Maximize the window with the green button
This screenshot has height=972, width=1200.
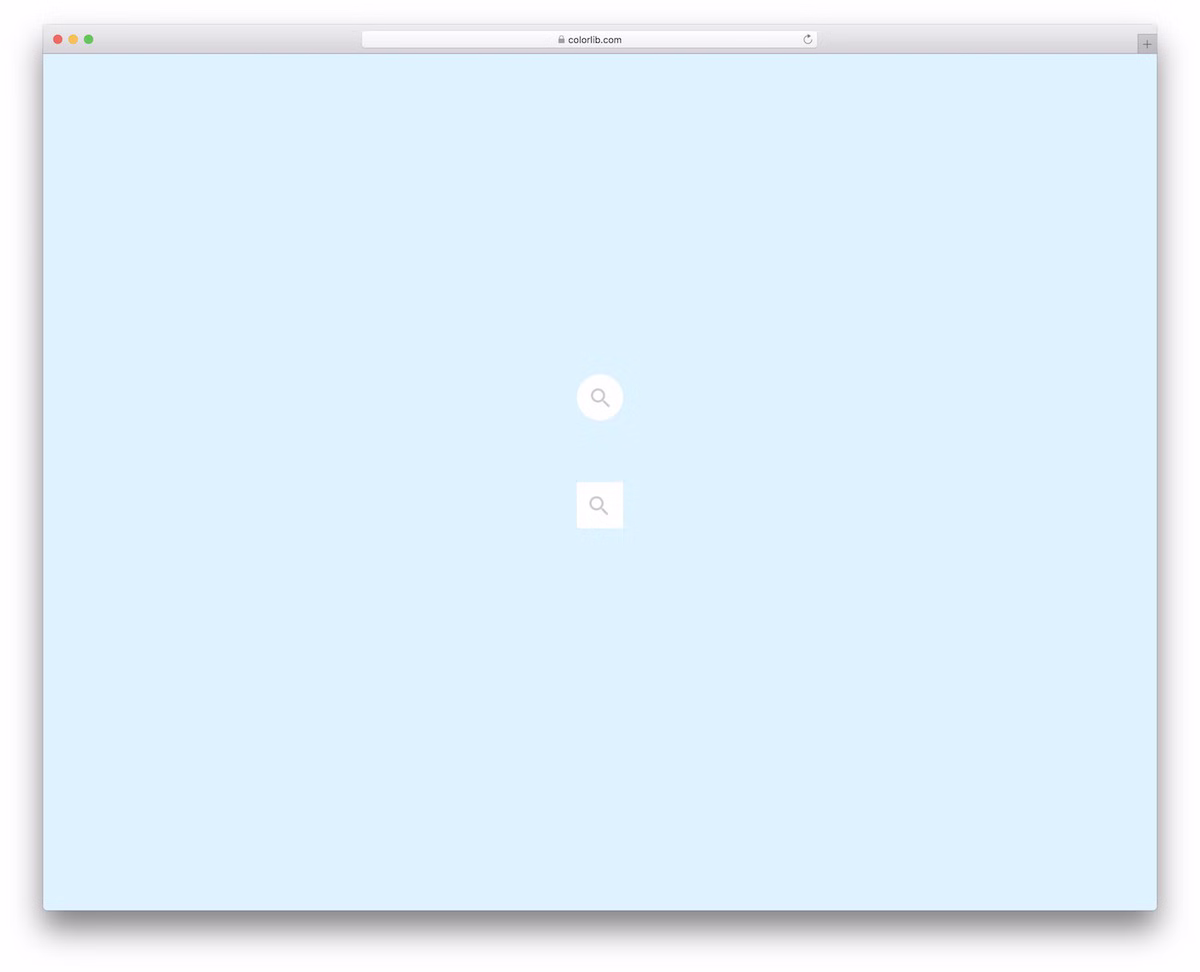click(89, 39)
